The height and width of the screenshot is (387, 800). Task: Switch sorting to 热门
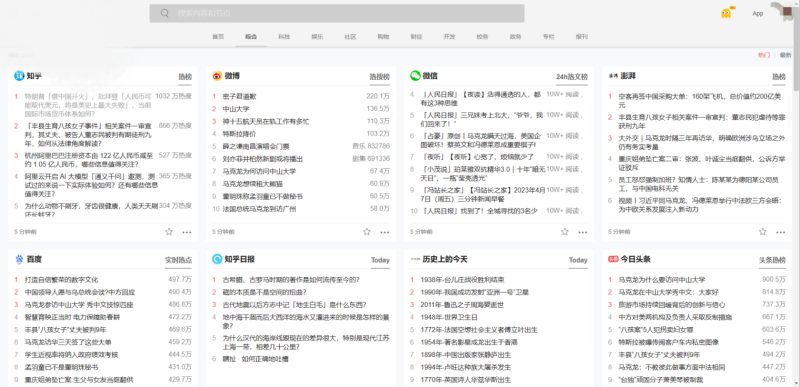(x=764, y=55)
